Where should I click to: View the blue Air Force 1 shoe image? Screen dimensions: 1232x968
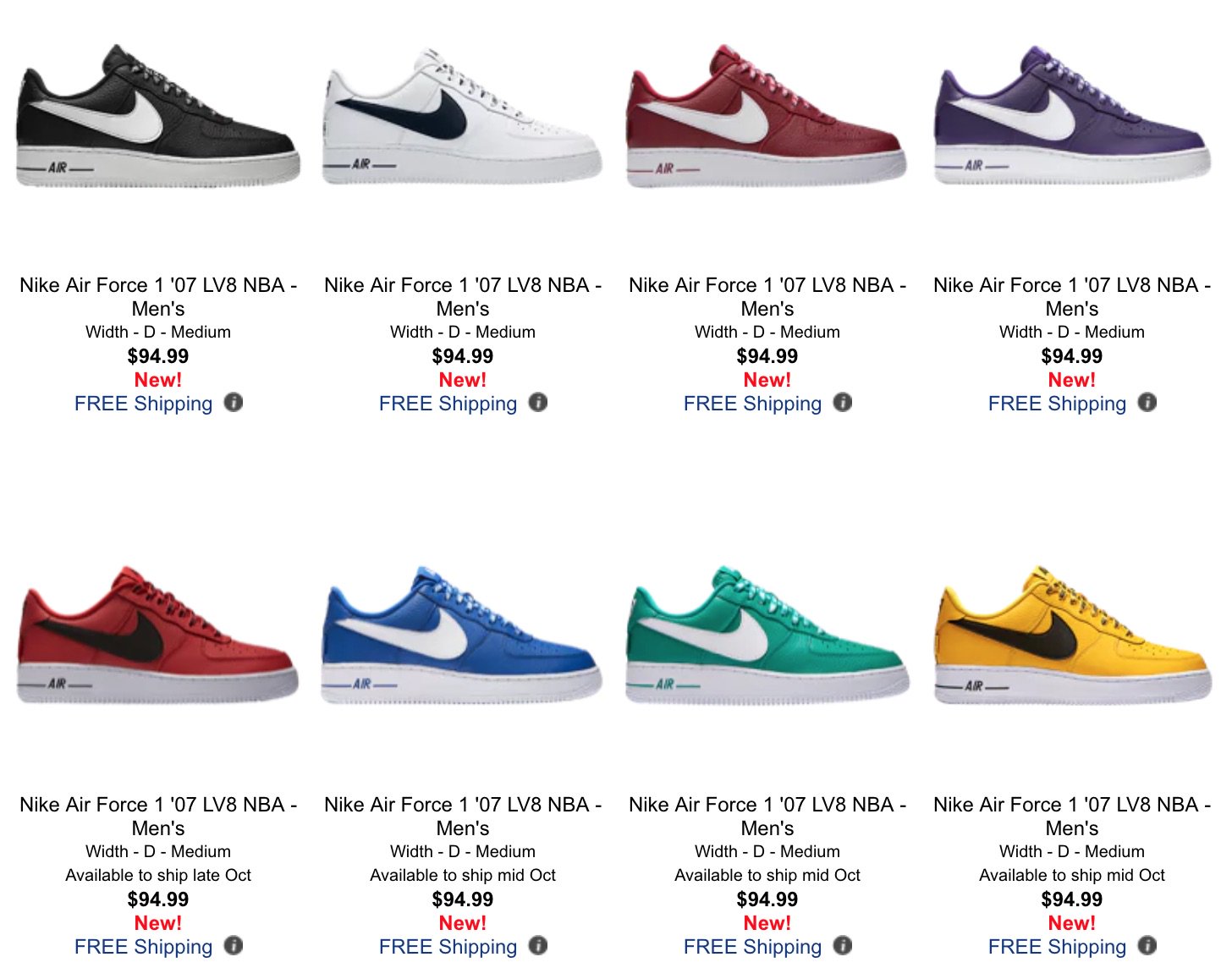point(463,635)
